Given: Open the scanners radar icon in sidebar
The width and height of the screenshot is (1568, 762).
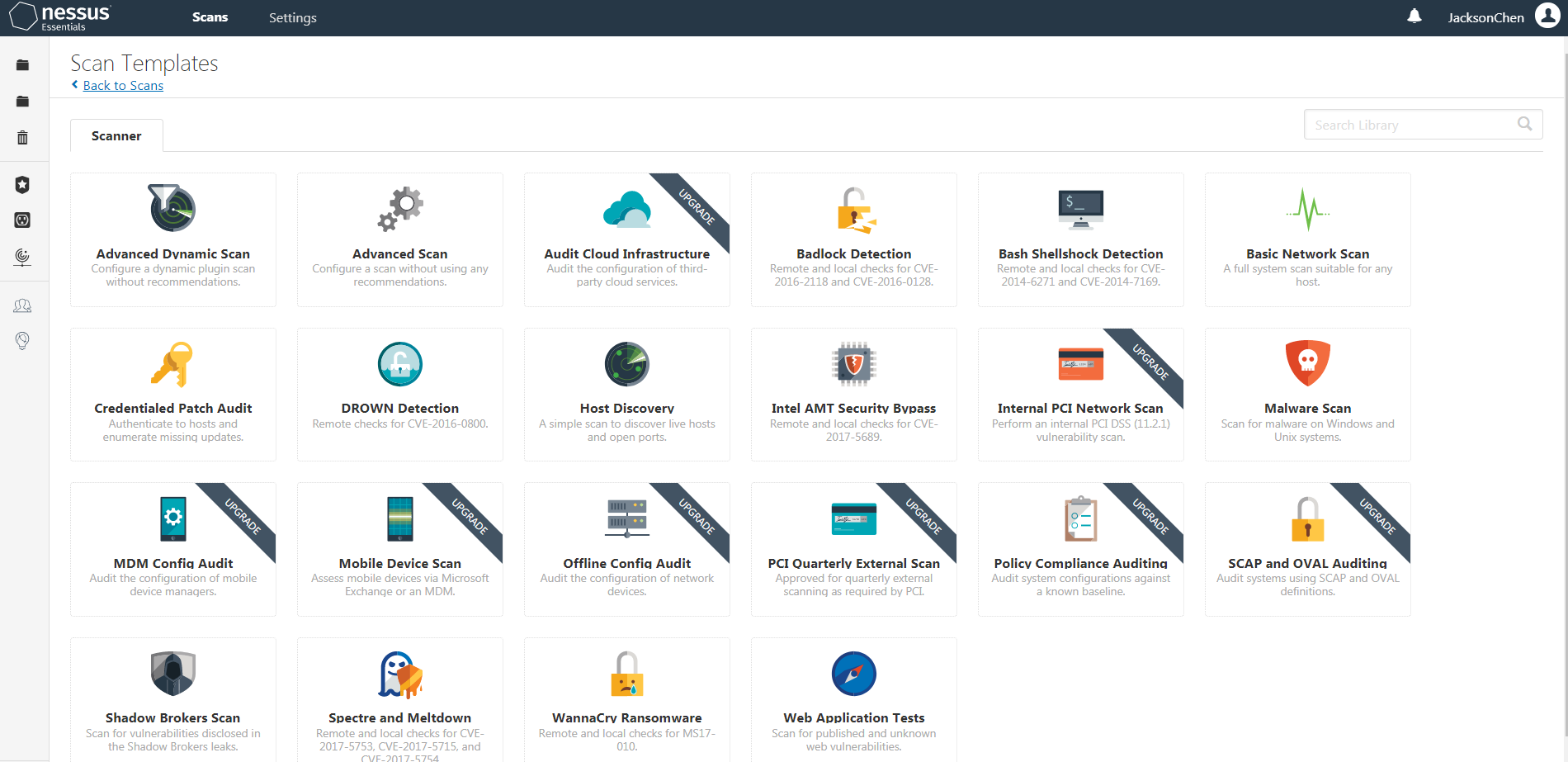Looking at the screenshot, I should coord(22,257).
